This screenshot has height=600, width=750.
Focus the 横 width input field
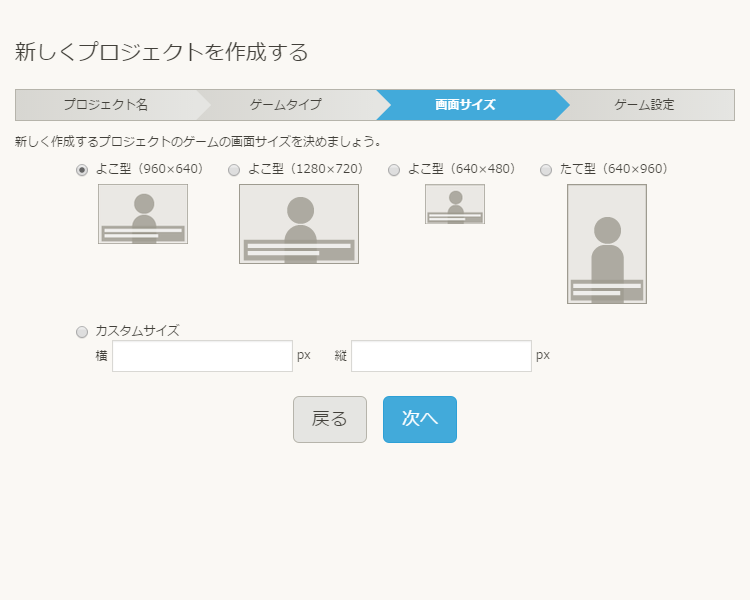pos(202,356)
